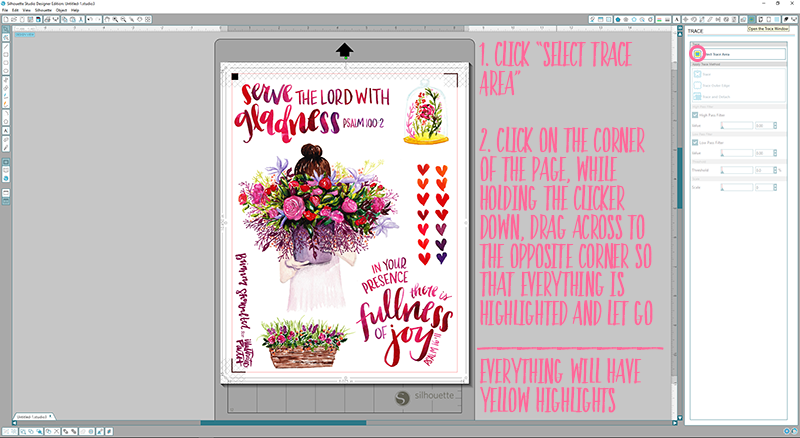The width and height of the screenshot is (800, 438).
Task: Adjust the Threshold slider
Action: point(737,170)
